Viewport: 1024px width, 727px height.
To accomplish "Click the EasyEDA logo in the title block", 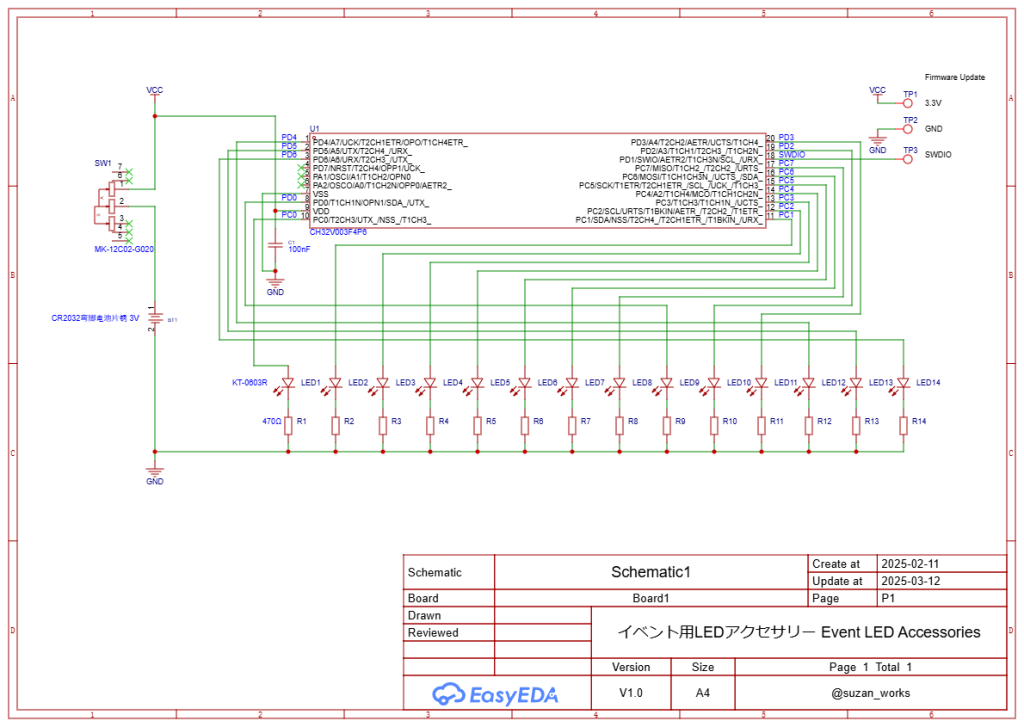I will 495,694.
